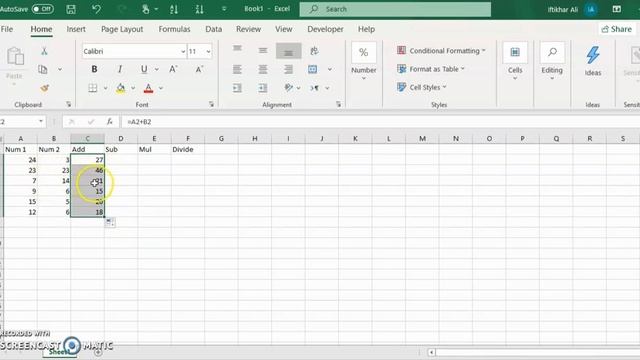Click Auto Fill Options button below column C
The height and width of the screenshot is (360, 640).
[110, 222]
